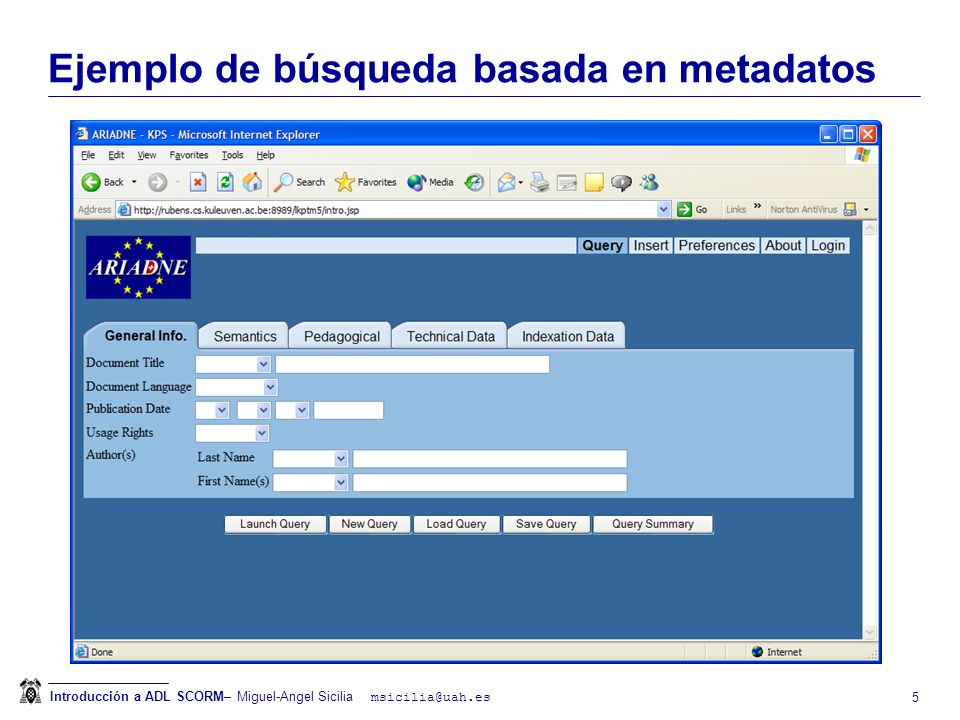Switch to the Indexation Data tab
This screenshot has height=720, width=960.
coord(568,336)
